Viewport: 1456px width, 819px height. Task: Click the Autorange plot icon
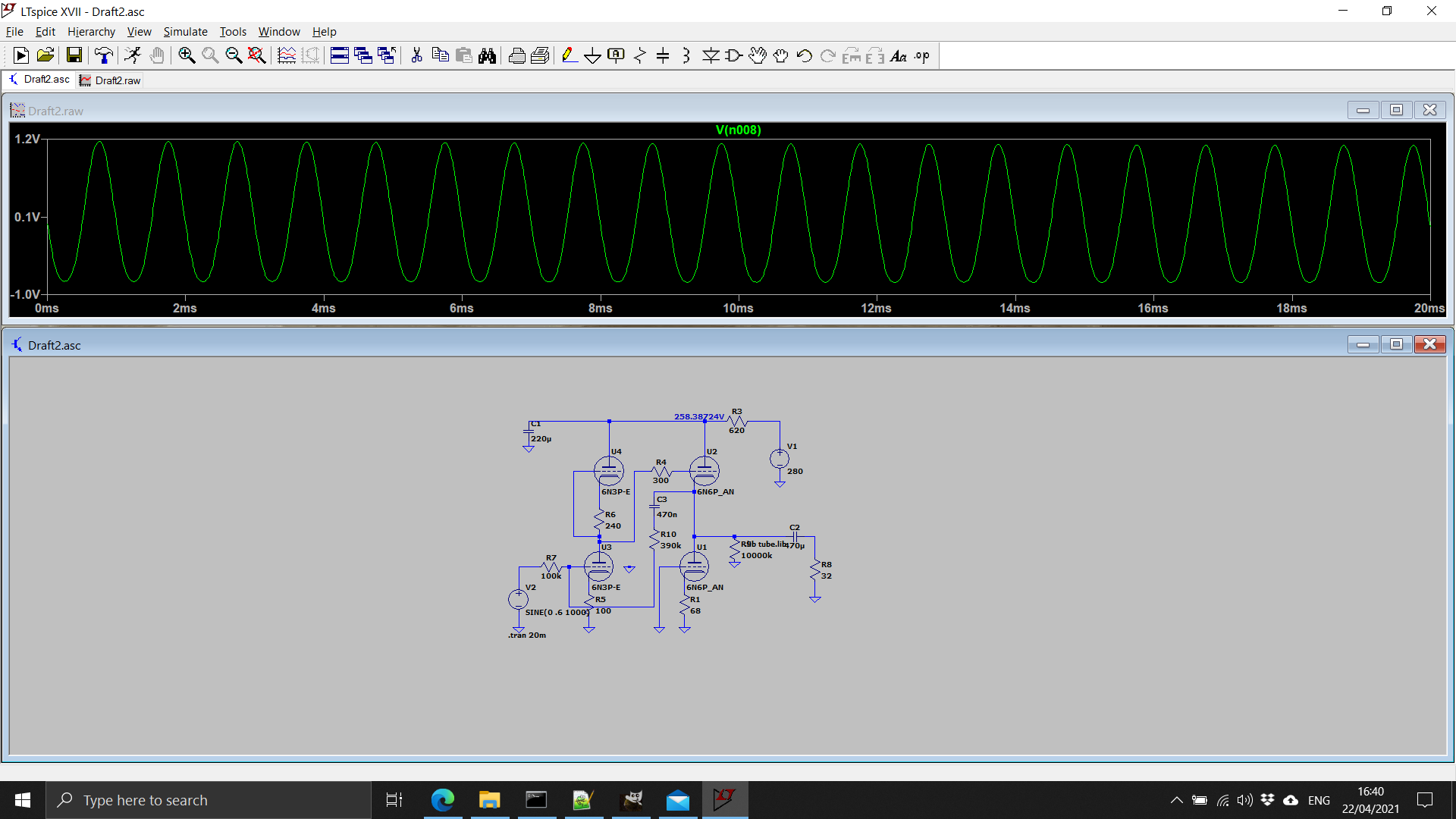[310, 55]
